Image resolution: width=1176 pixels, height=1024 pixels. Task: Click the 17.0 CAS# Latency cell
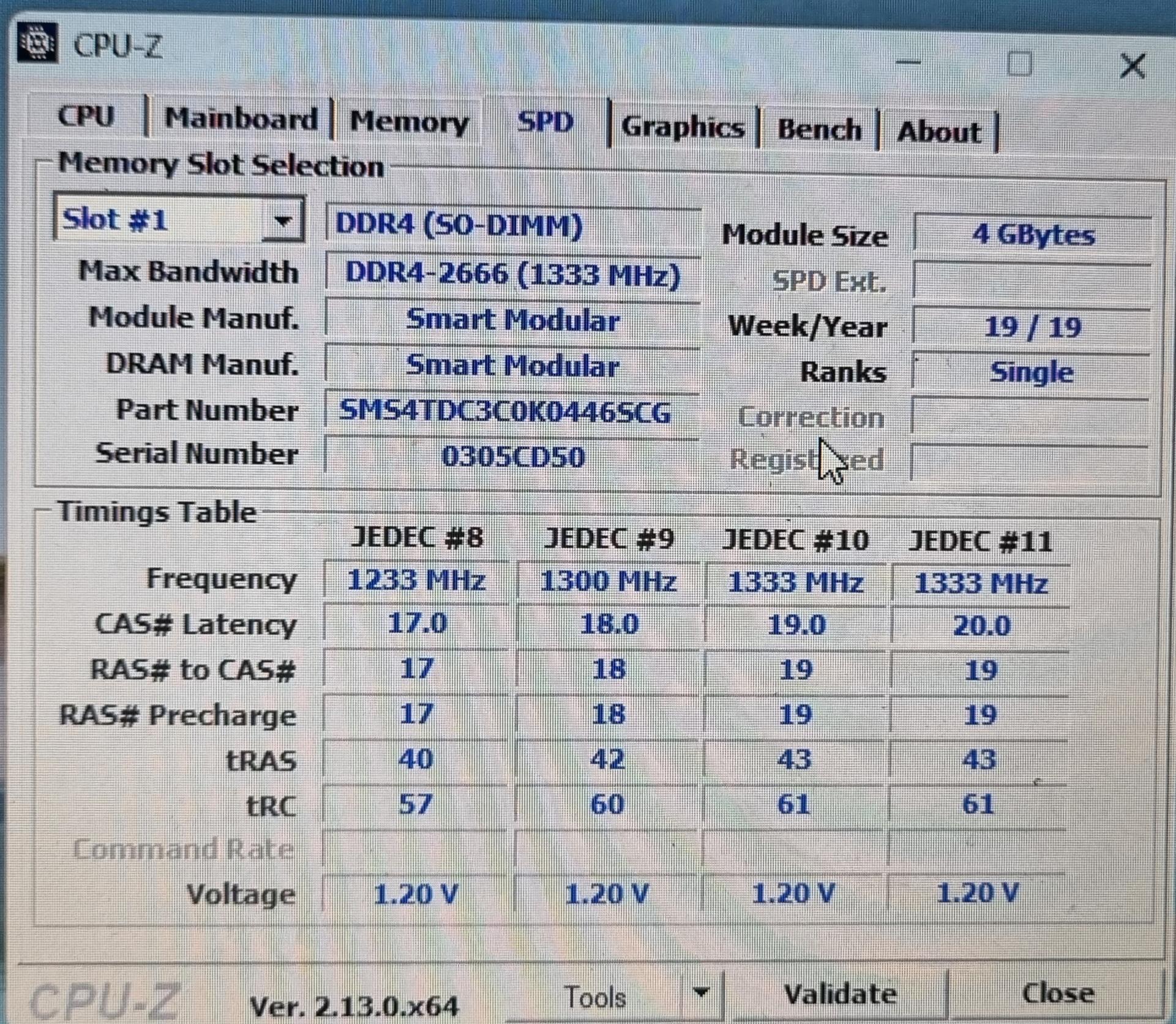tap(416, 623)
